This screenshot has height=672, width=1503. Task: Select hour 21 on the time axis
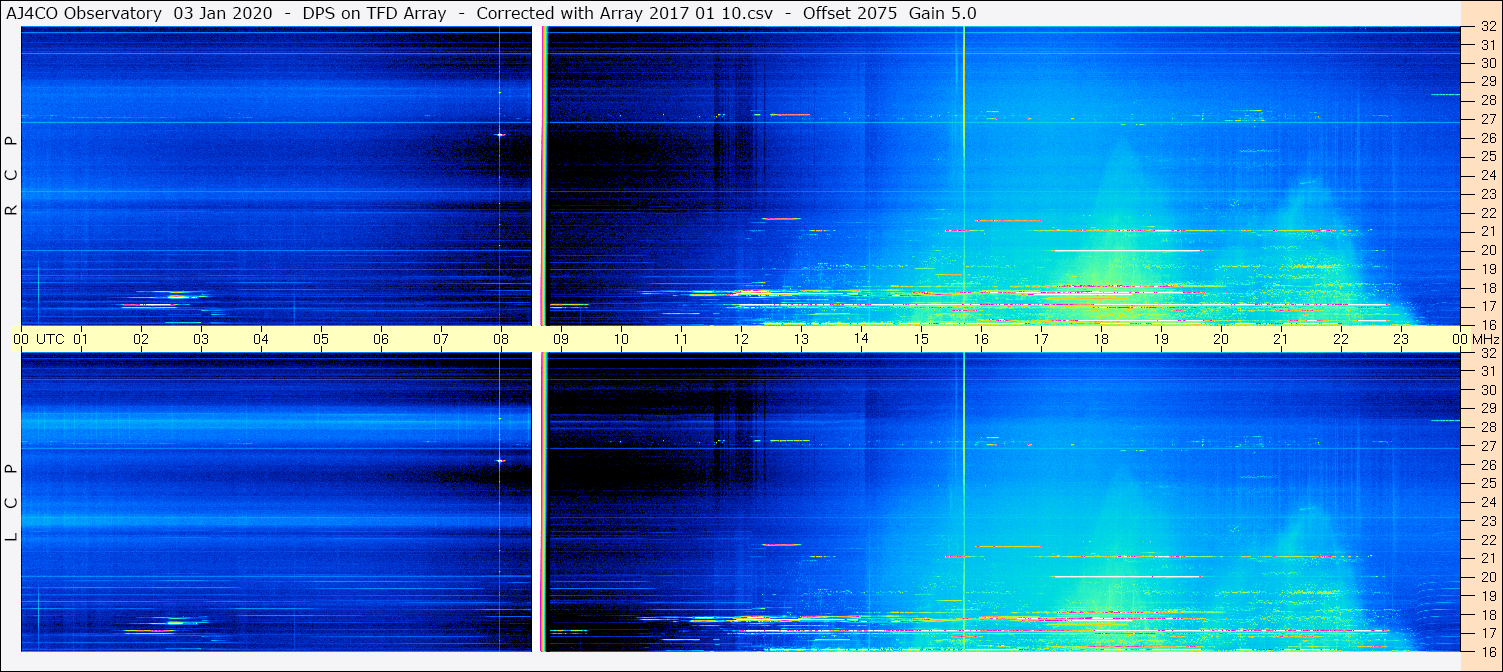[x=1281, y=339]
